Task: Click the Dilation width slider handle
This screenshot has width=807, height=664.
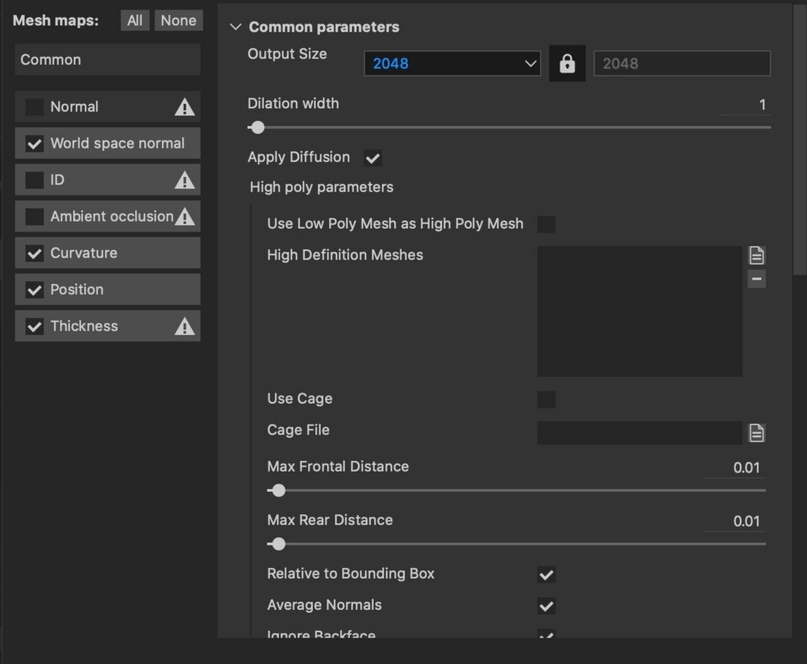Action: click(x=258, y=127)
